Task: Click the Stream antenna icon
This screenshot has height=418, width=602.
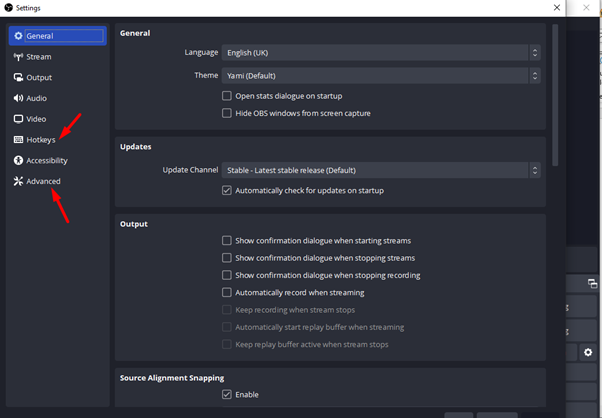Action: pos(18,57)
